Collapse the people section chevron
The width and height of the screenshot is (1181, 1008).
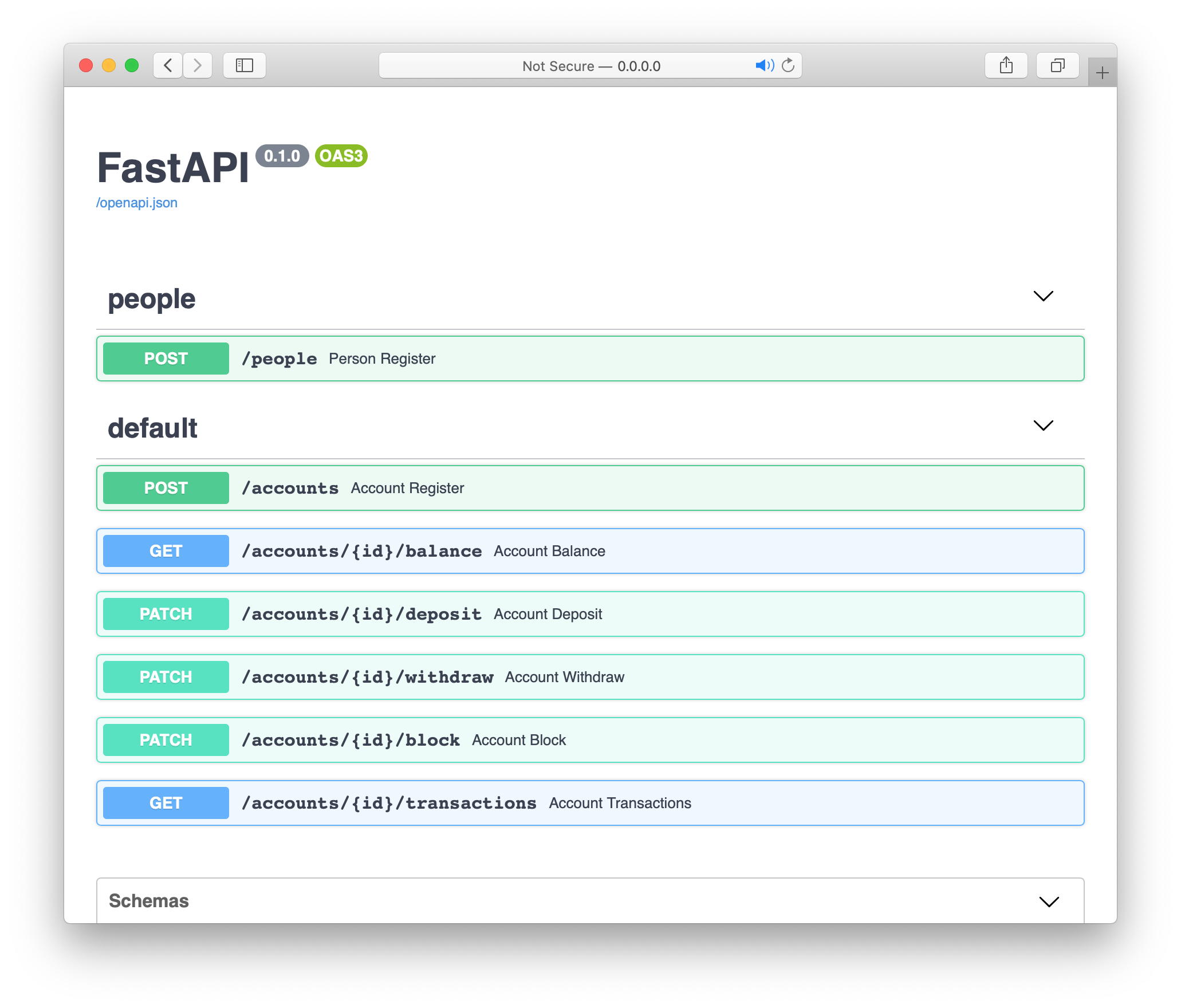(x=1044, y=296)
